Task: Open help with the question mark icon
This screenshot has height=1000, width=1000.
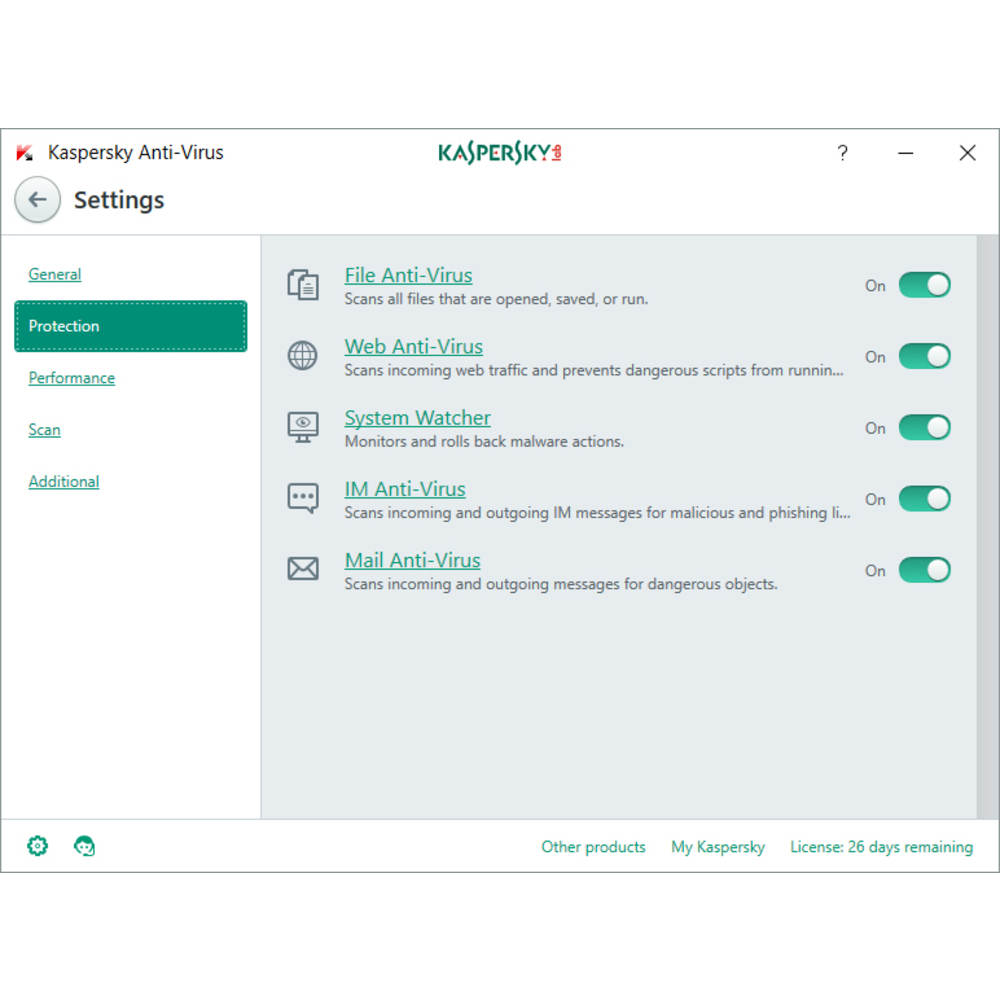Action: pyautogui.click(x=842, y=153)
